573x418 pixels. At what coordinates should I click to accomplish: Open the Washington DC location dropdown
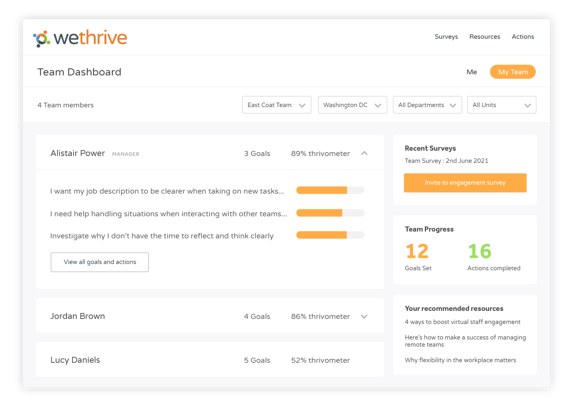[352, 105]
